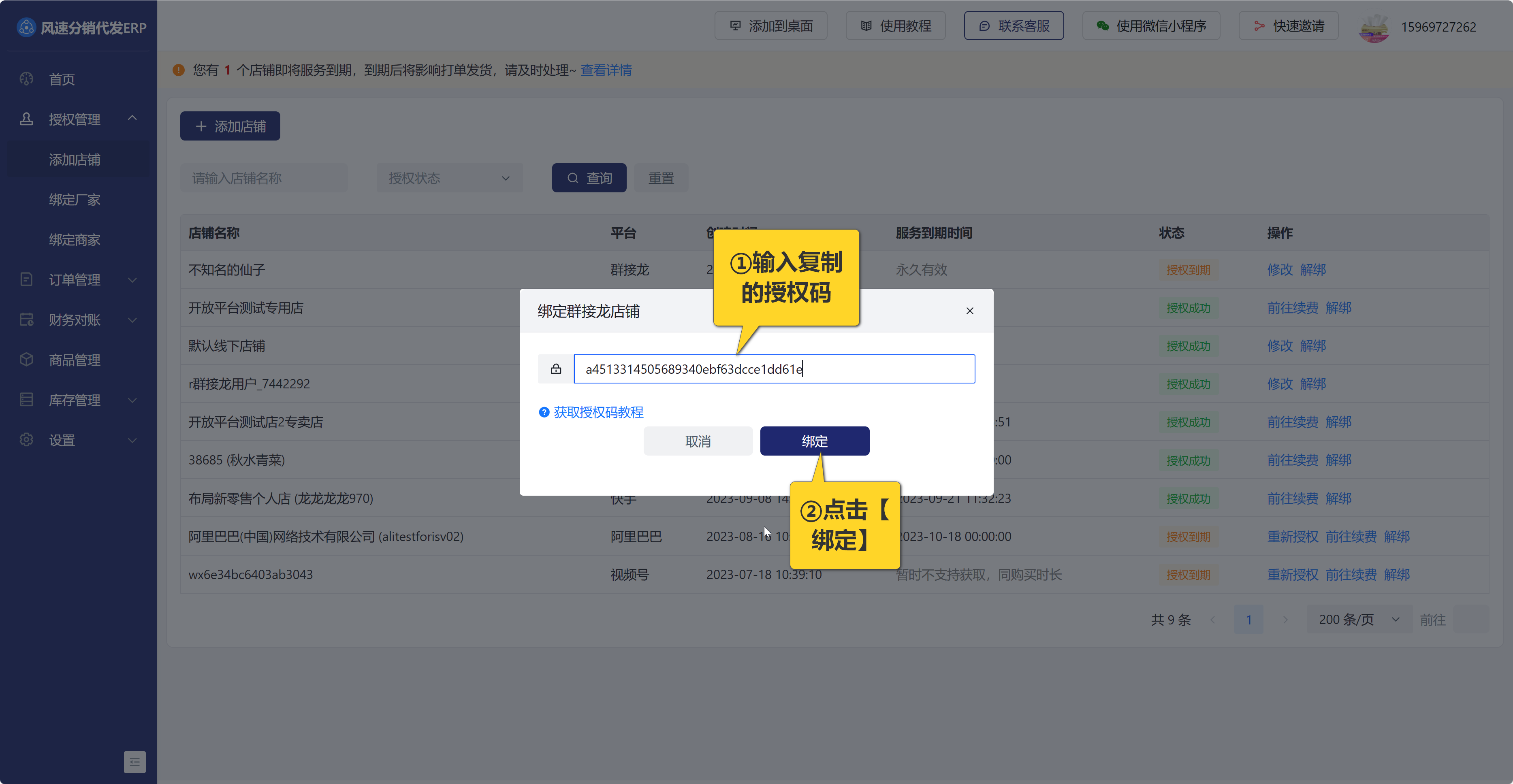Open the 获取授权码教程 link
Image resolution: width=1513 pixels, height=784 pixels.
point(598,412)
